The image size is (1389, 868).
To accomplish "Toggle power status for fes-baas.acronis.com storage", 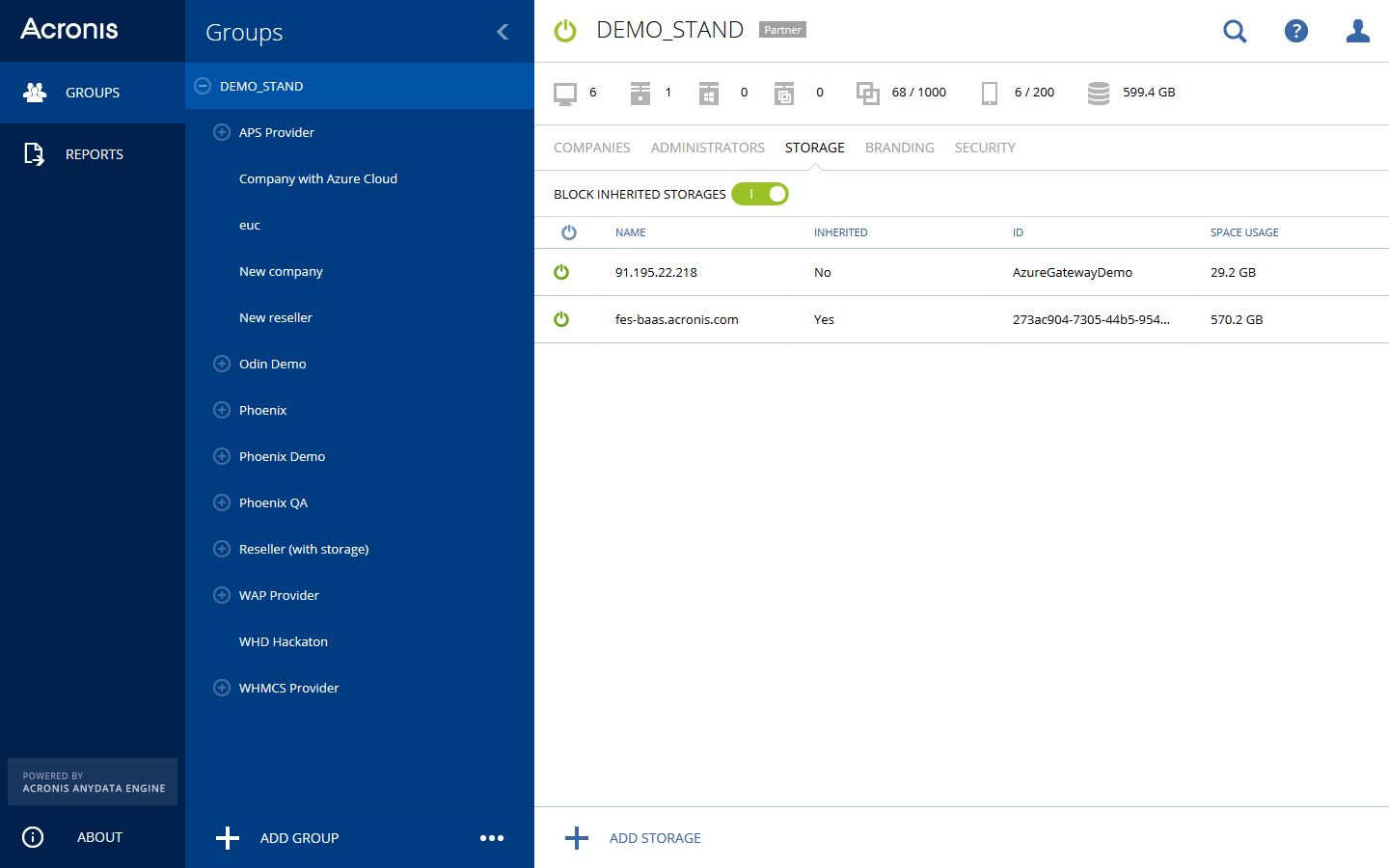I will tap(561, 319).
